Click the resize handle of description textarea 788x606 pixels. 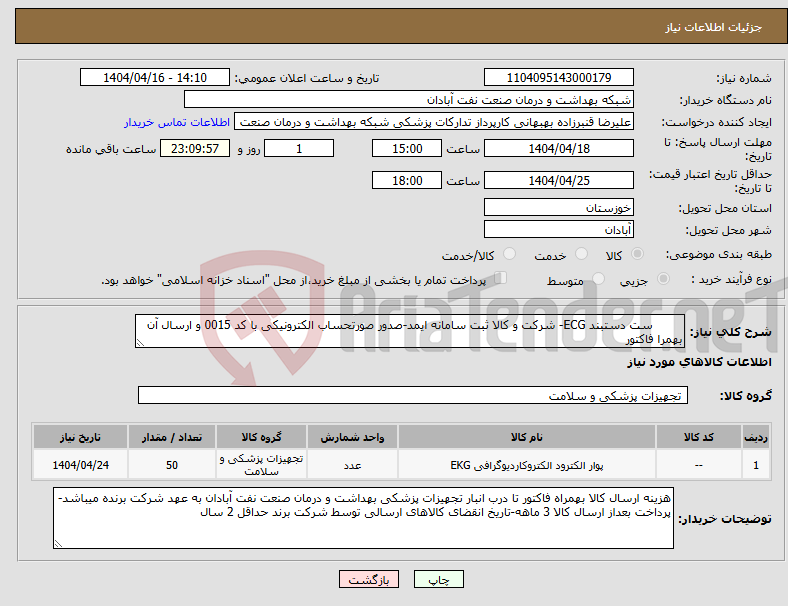(x=140, y=343)
